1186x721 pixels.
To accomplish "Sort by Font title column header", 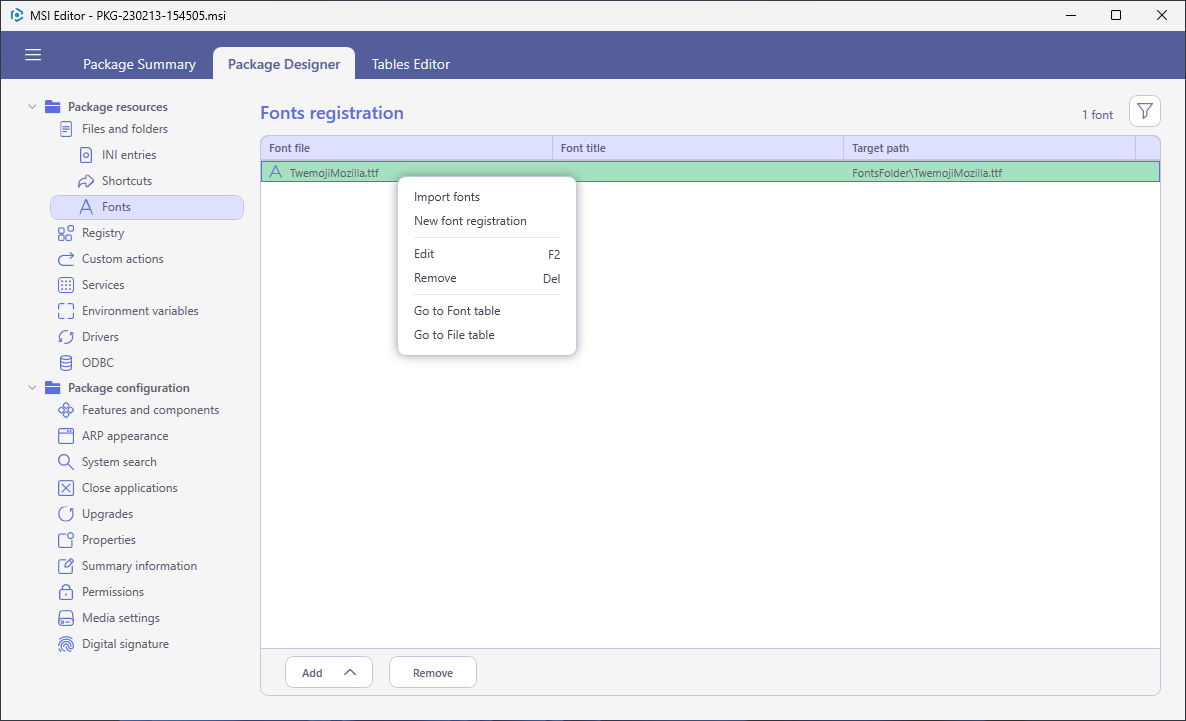I will pyautogui.click(x=697, y=148).
